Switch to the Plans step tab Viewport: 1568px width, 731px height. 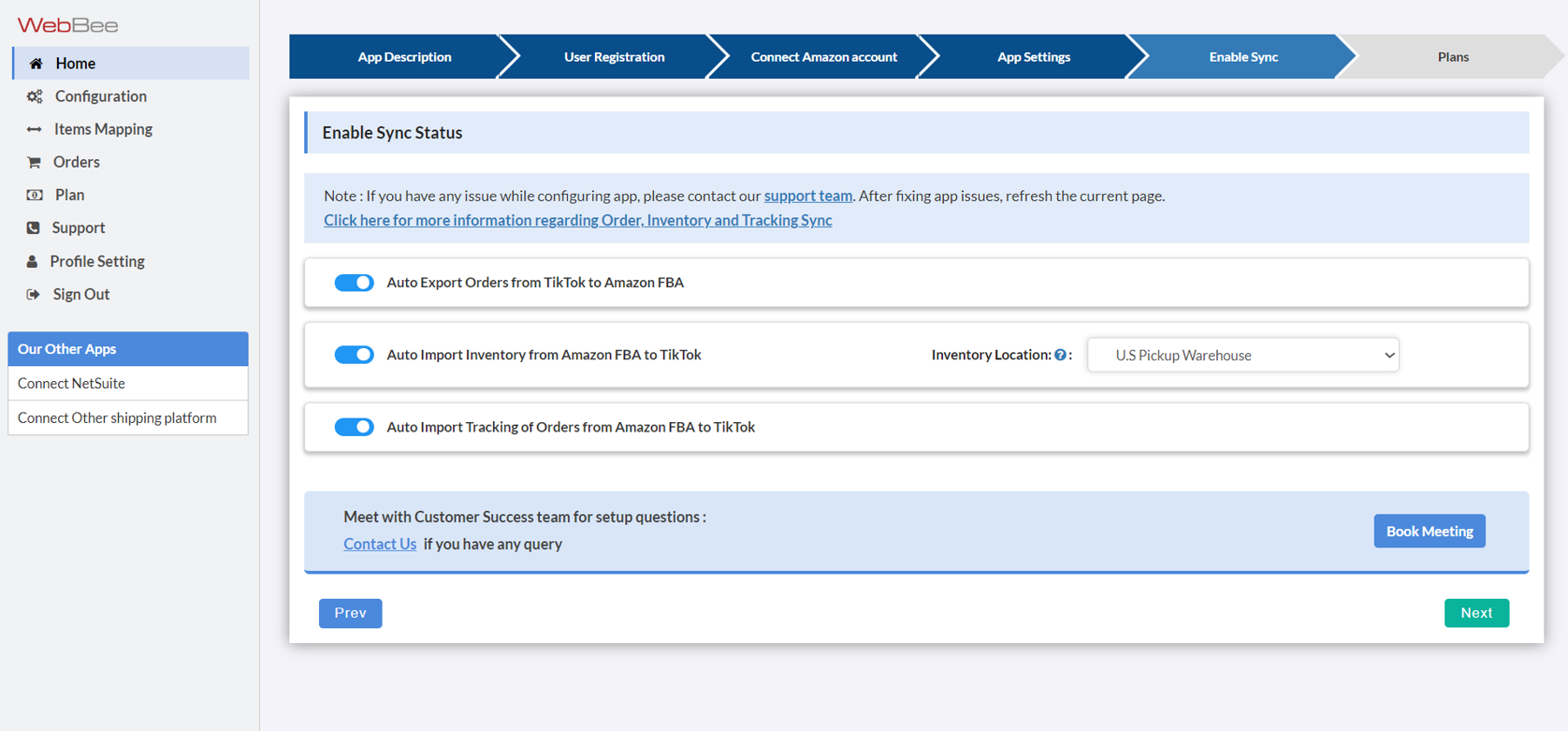point(1452,57)
